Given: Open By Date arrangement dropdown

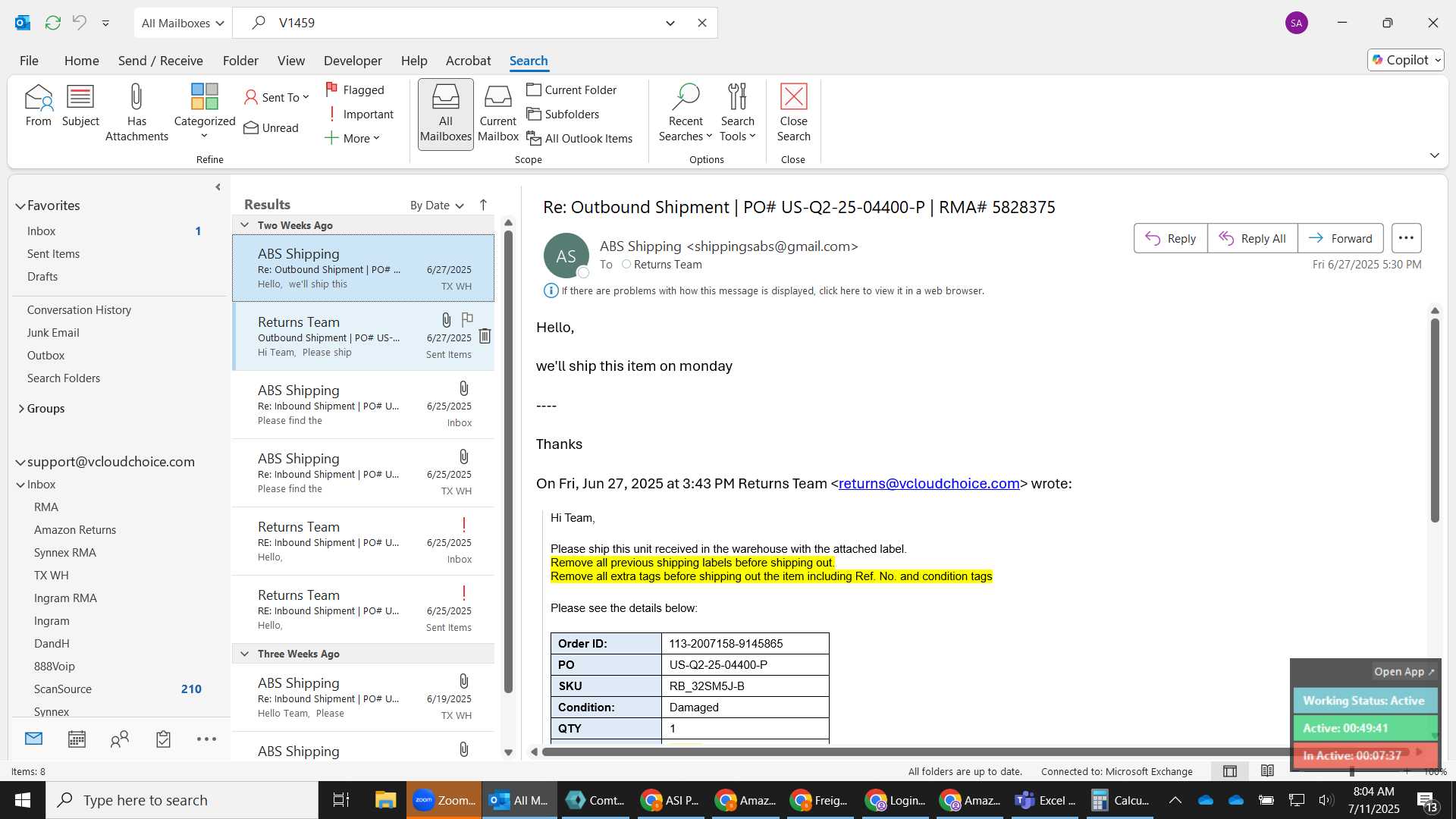Looking at the screenshot, I should pos(437,205).
